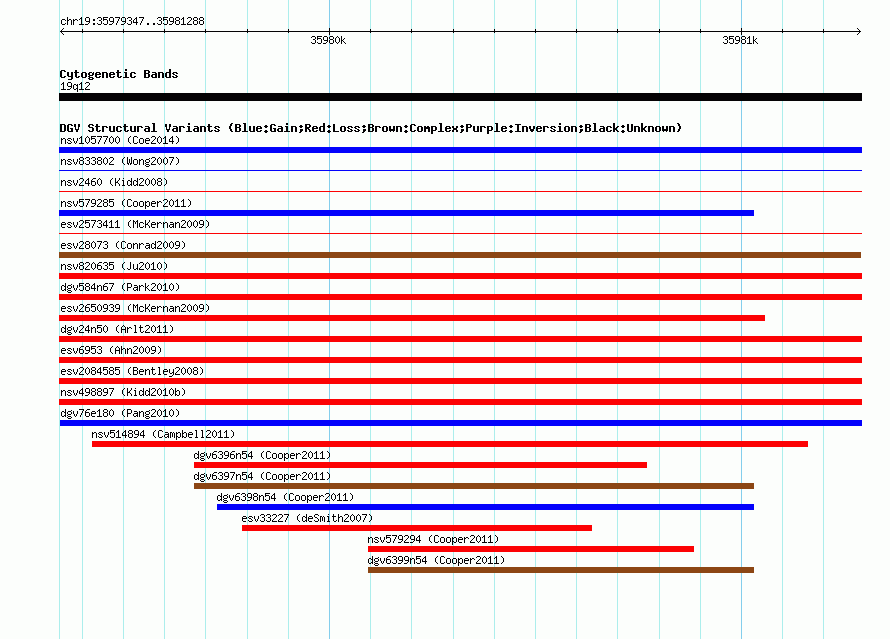Open nsv579285 (Cooper2011) variant label
The height and width of the screenshot is (639, 890).
pos(126,203)
